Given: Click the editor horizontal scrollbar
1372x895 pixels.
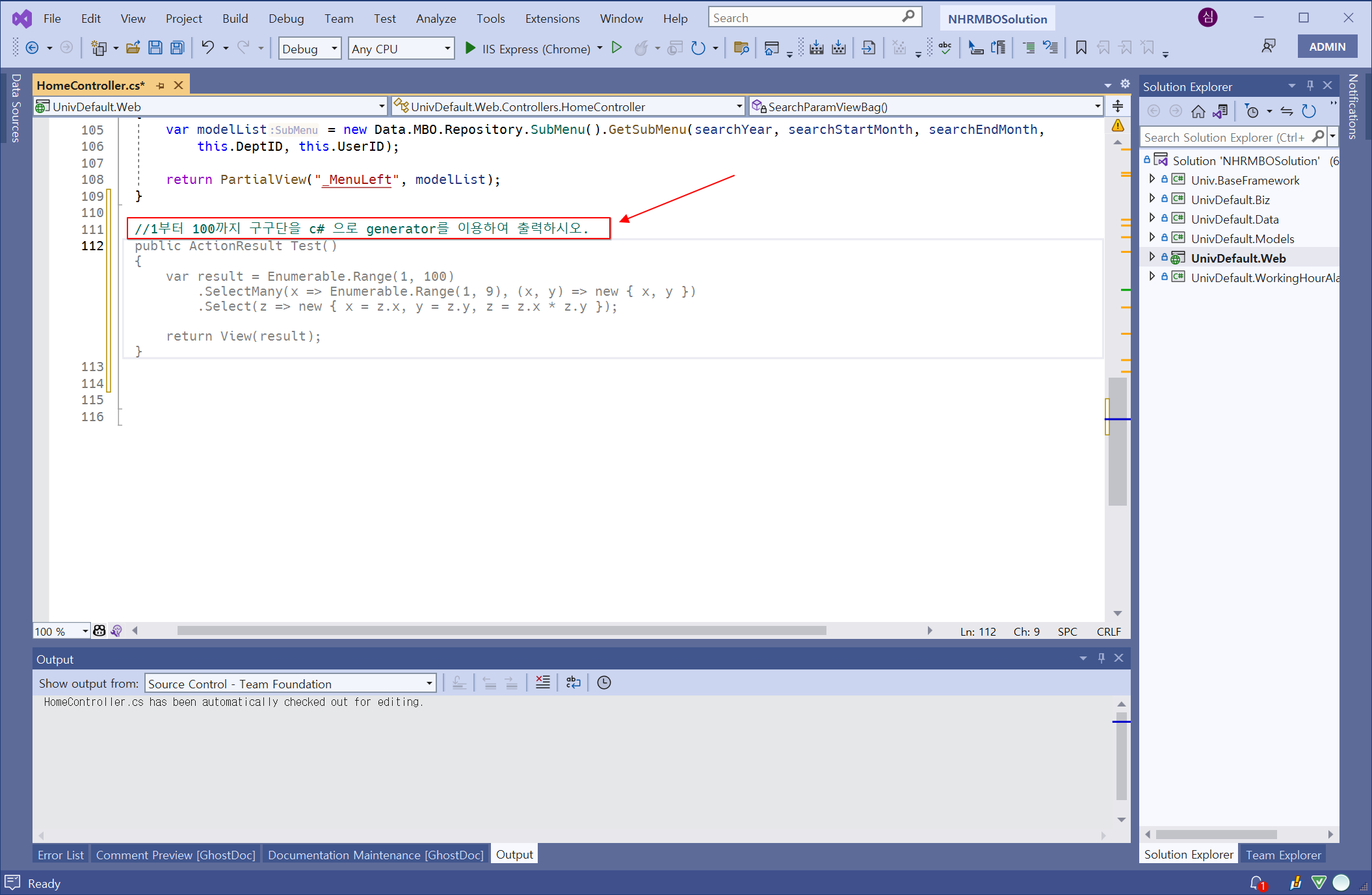Looking at the screenshot, I should tap(501, 630).
